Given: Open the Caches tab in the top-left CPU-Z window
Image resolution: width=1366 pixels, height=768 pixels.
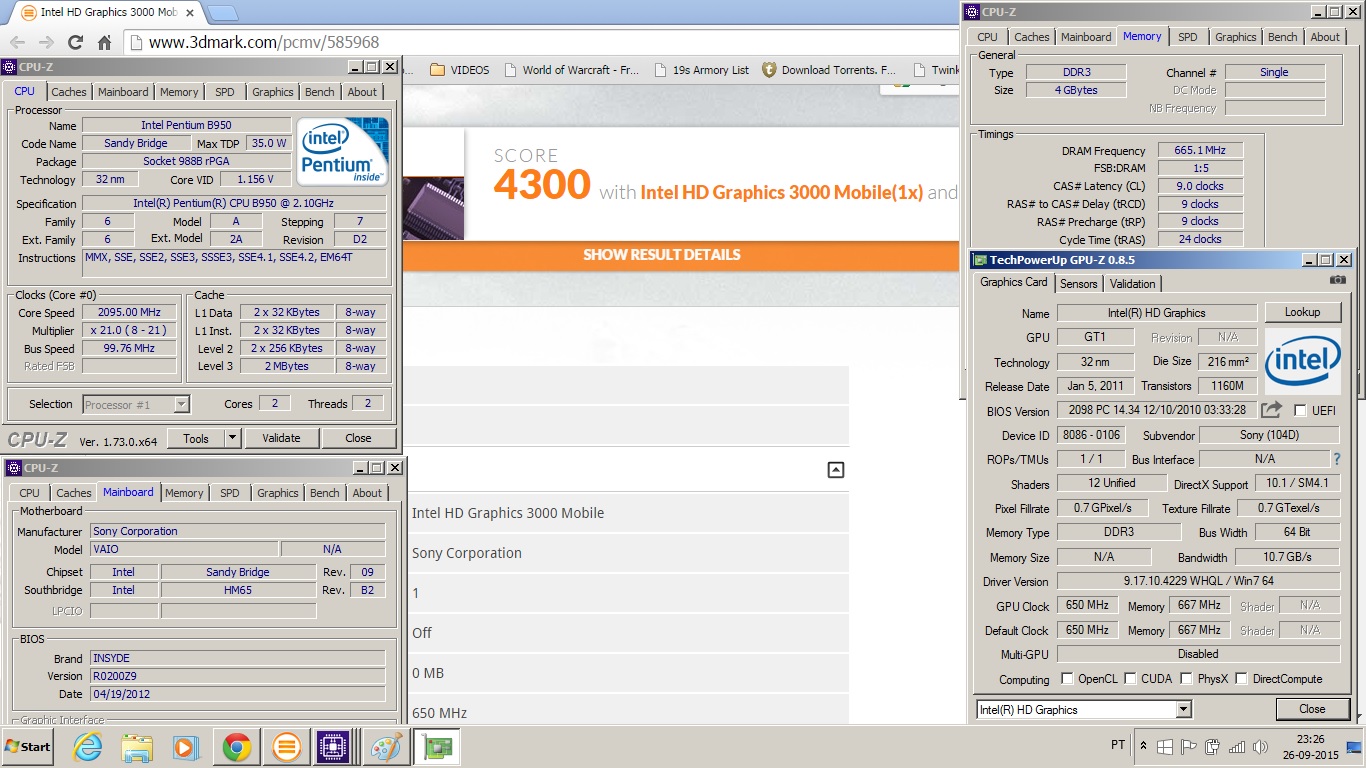Looking at the screenshot, I should (x=69, y=92).
